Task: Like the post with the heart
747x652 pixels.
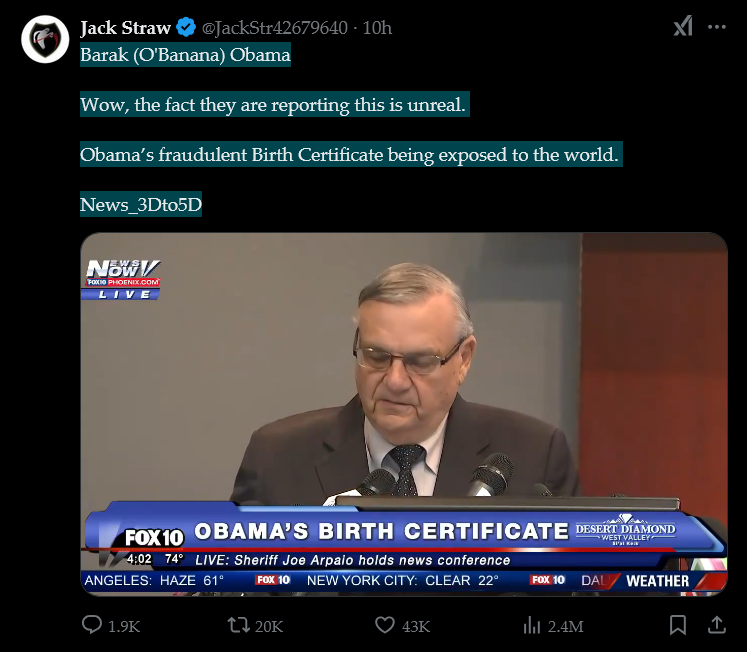Action: pyautogui.click(x=385, y=625)
